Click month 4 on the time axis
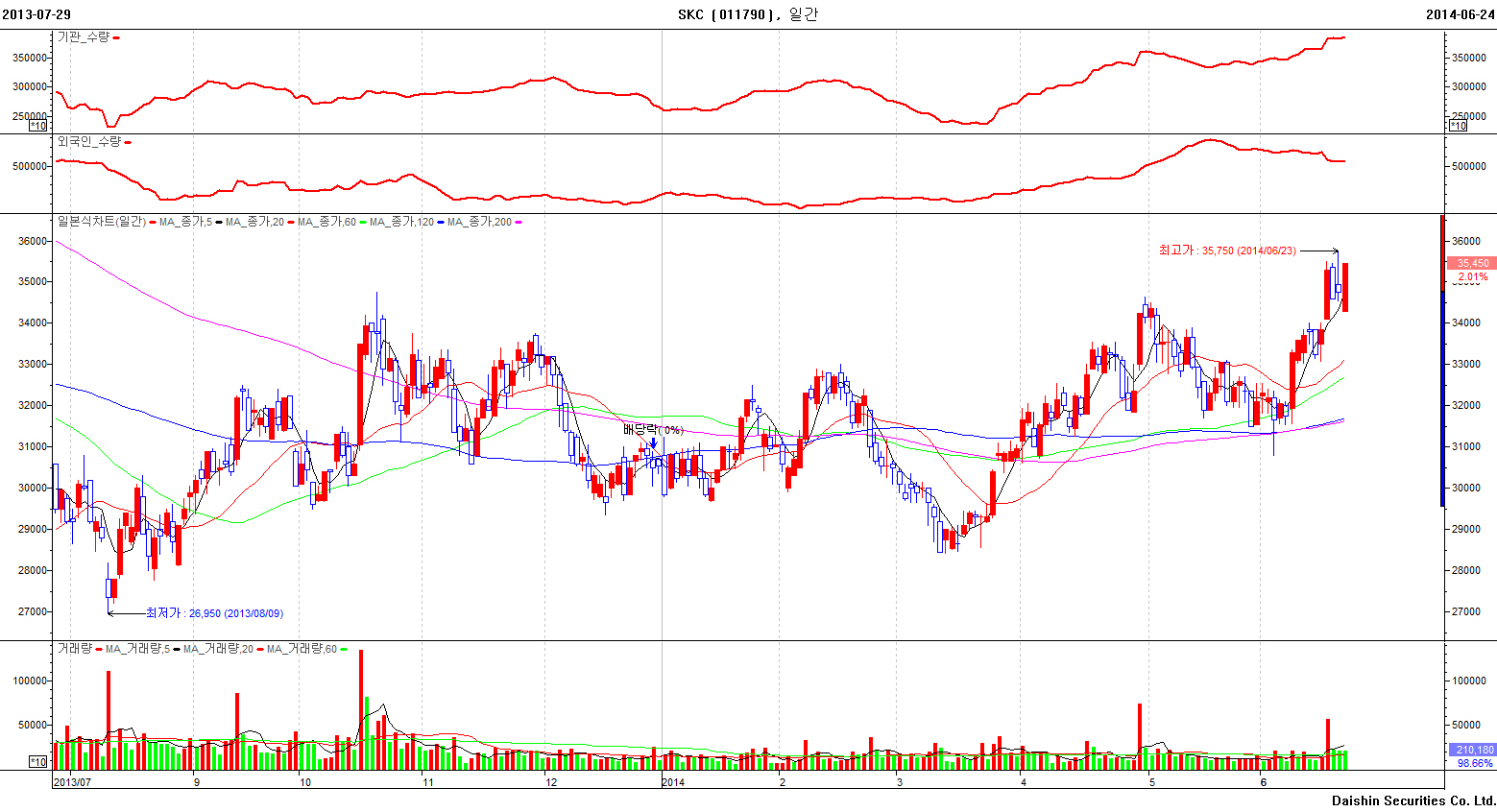Screen dimensions: 1497x812 click(1024, 782)
